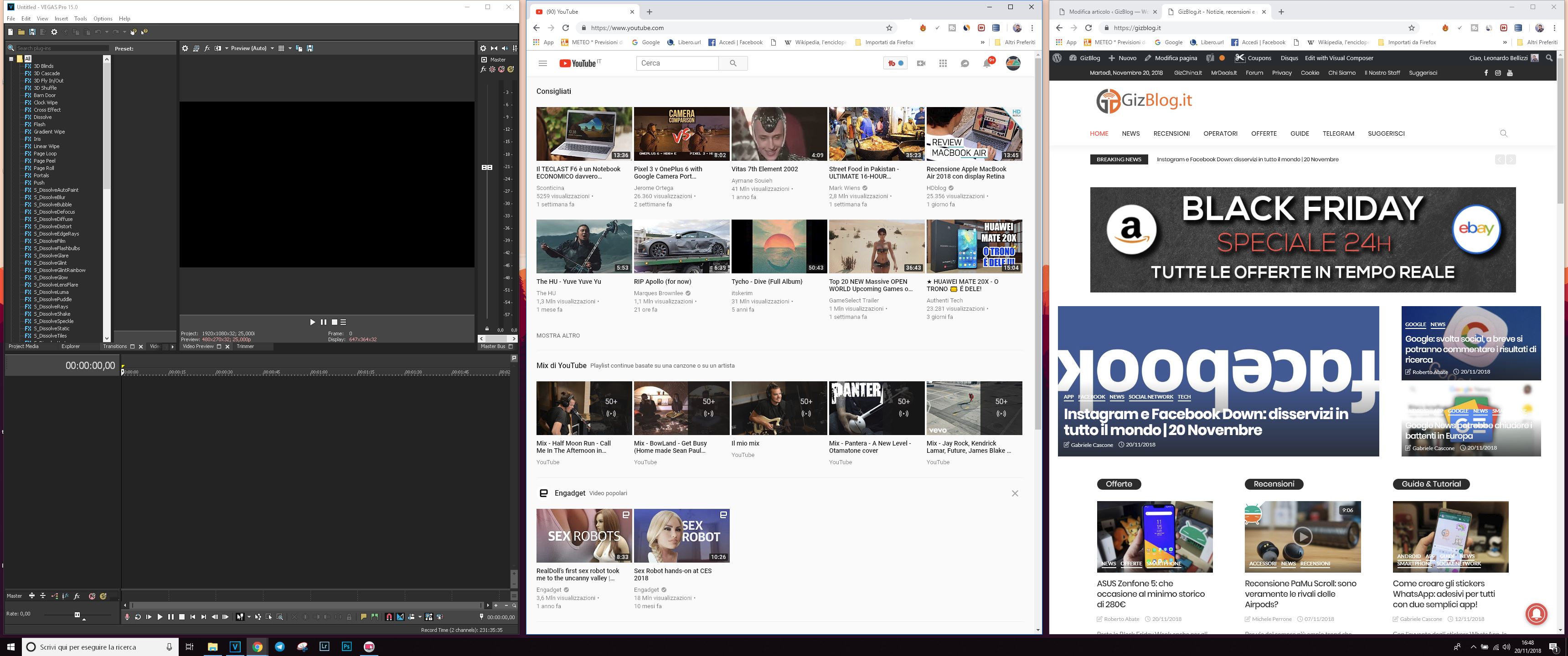Open overlays grid dropdown arrow
Screen dimensions: 1568x656
[x=290, y=48]
